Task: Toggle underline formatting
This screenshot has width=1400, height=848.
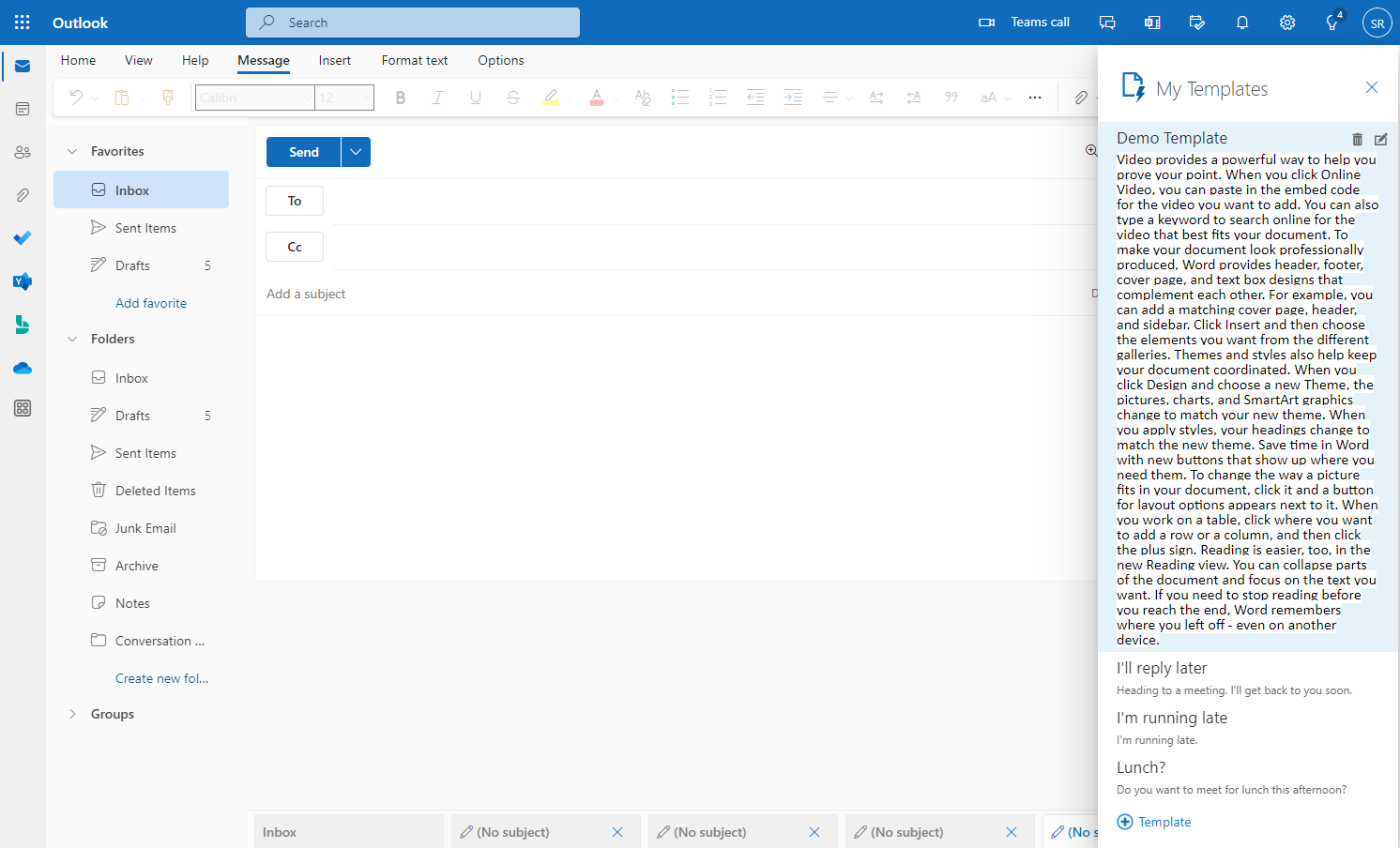Action: (476, 98)
